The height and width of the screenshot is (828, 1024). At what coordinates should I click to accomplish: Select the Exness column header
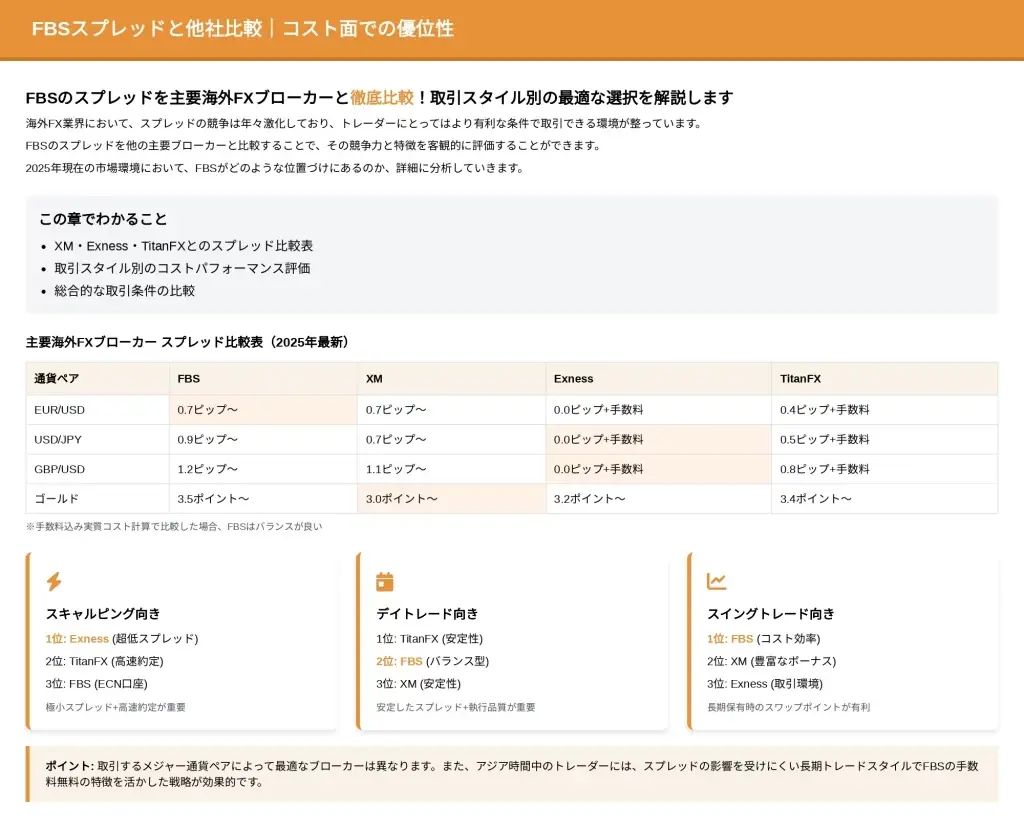[573, 379]
